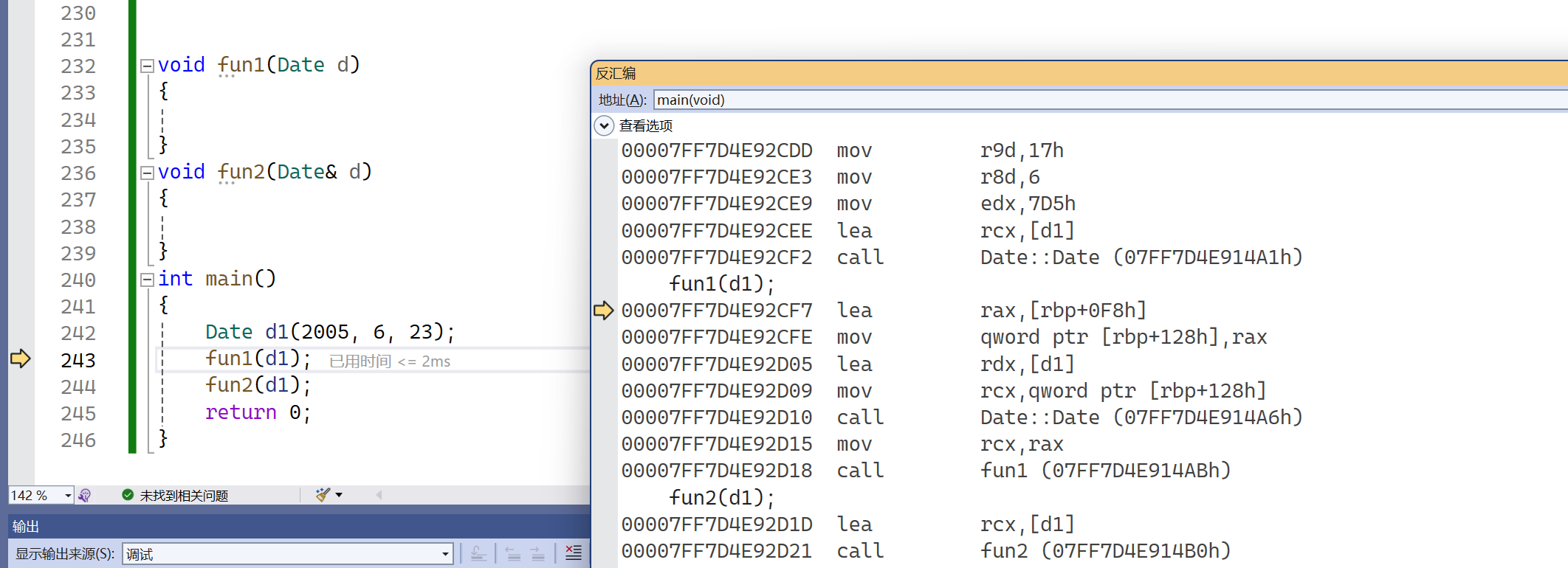
Task: Click the source line 'fun2(d1);' at line 244
Action: 258,385
